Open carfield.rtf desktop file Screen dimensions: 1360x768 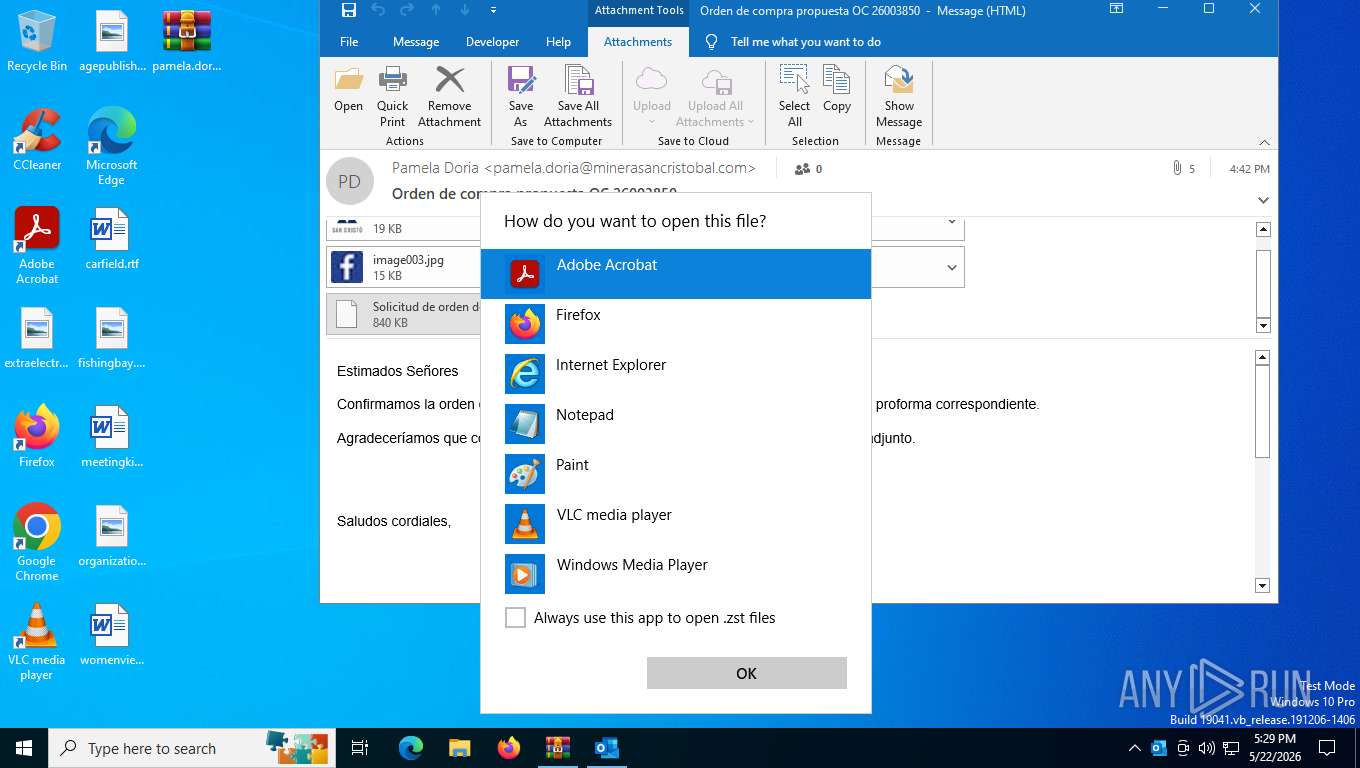[x=111, y=239]
